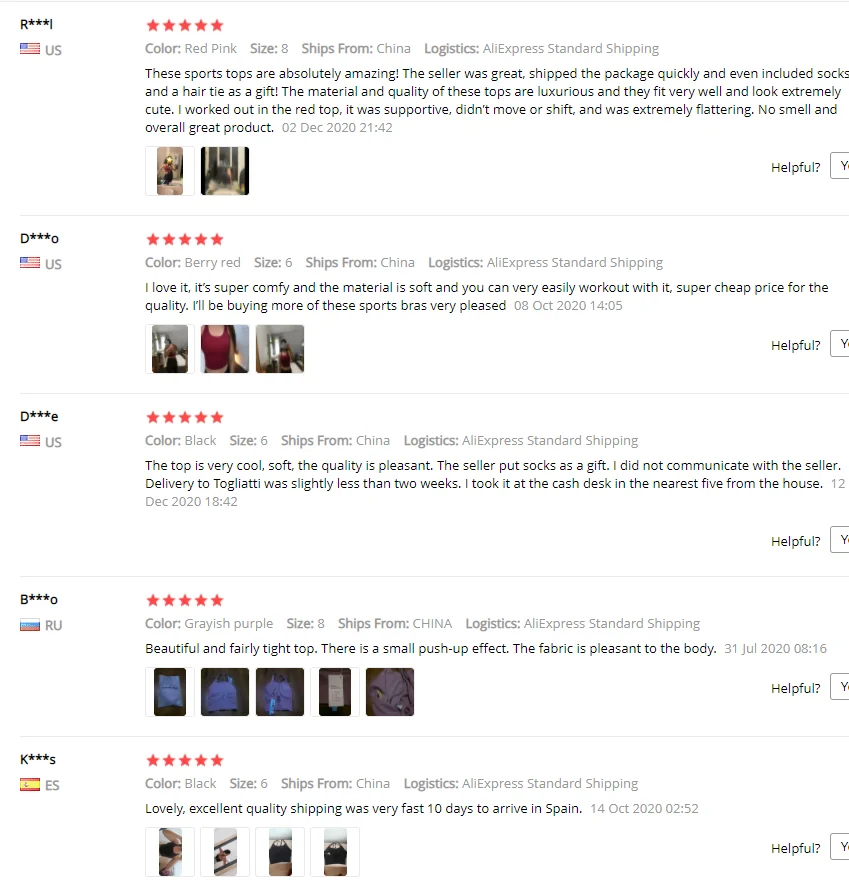Open first thumbnail in D***o's review

point(170,349)
